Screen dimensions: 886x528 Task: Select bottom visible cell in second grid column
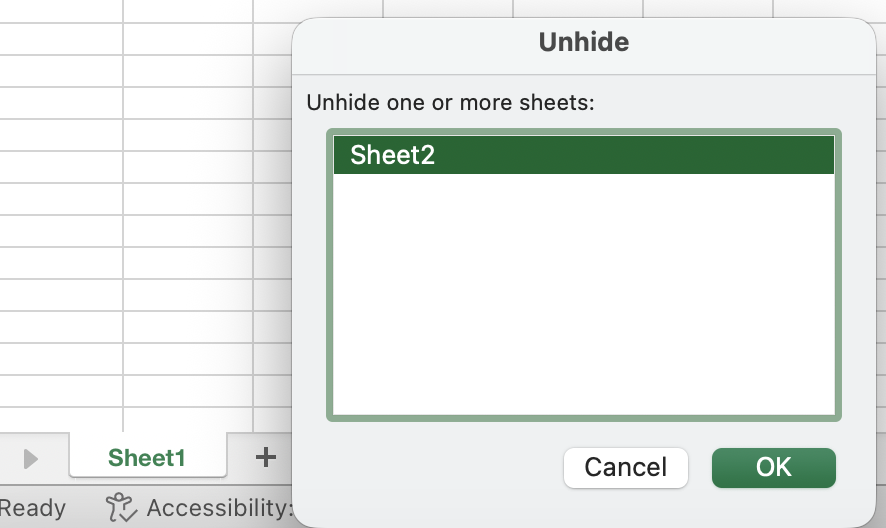coord(187,418)
